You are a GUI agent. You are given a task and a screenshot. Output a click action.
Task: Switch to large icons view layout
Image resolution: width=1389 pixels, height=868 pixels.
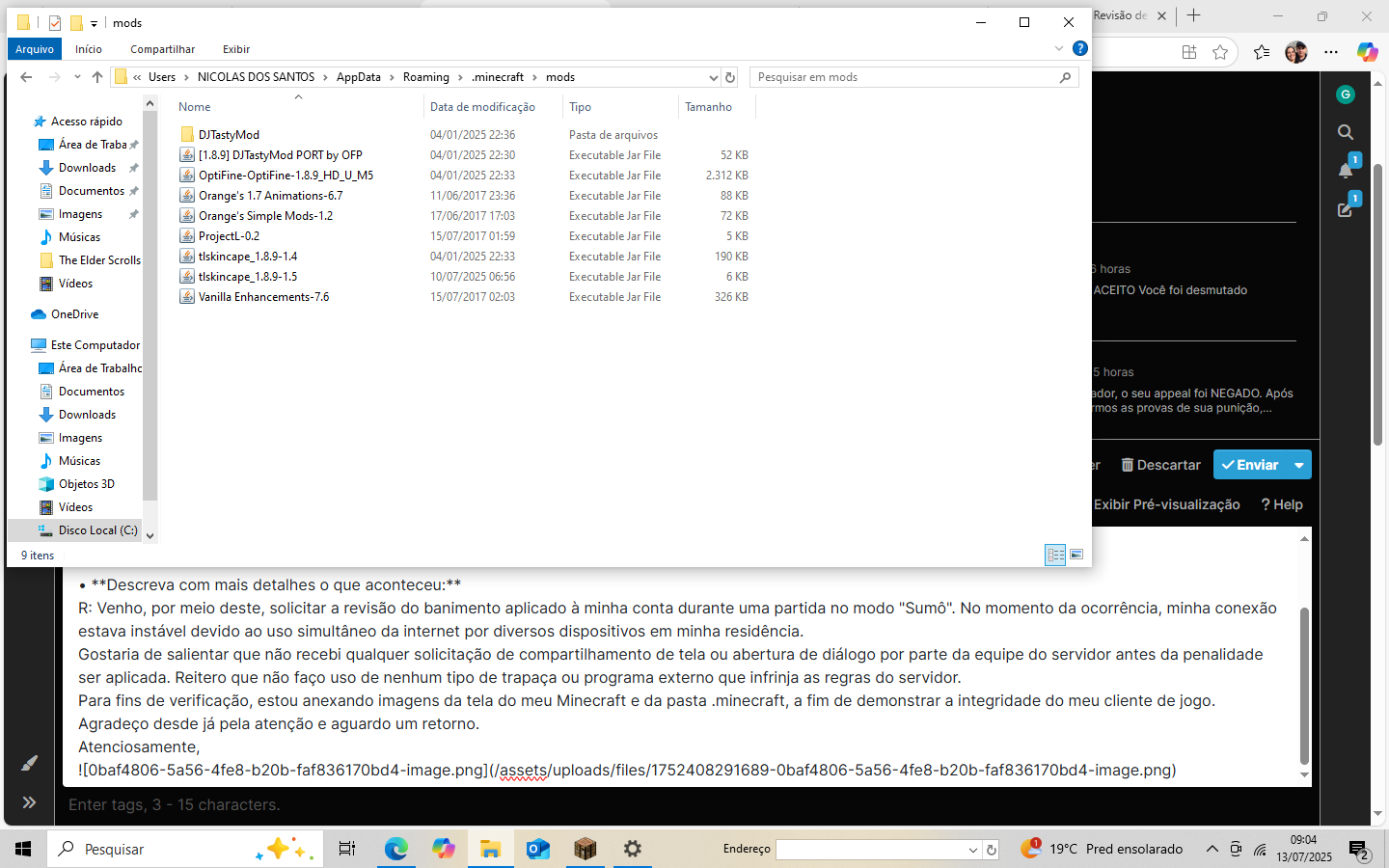click(1076, 555)
